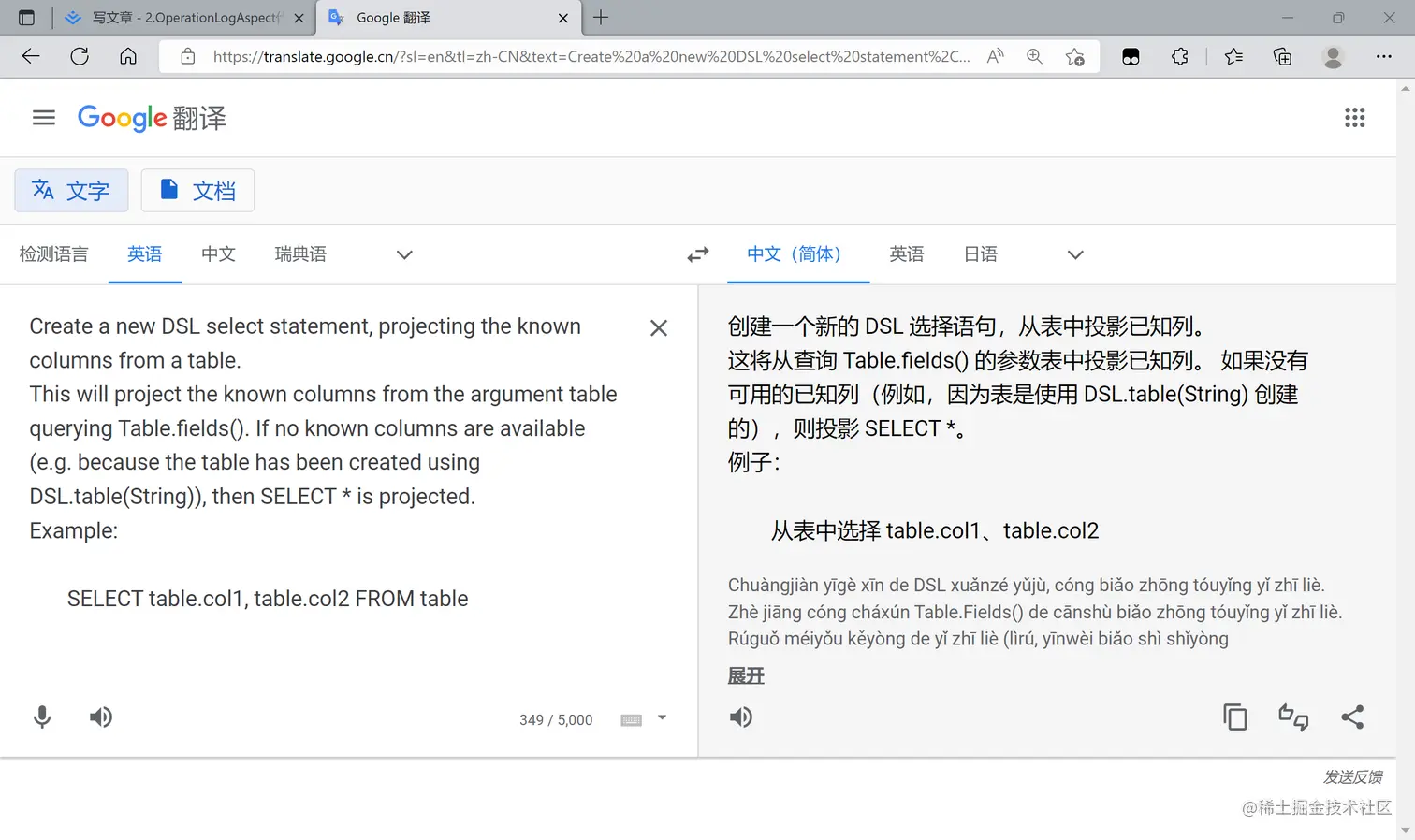Activate read aloud in address bar

click(996, 56)
